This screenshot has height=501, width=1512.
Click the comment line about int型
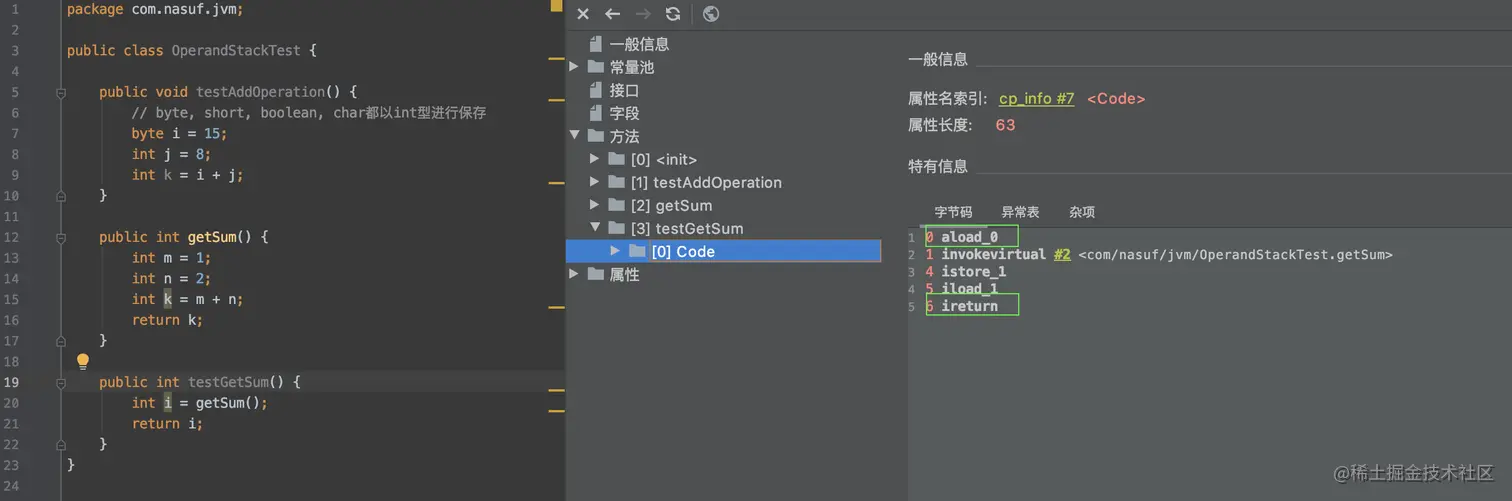pos(308,113)
